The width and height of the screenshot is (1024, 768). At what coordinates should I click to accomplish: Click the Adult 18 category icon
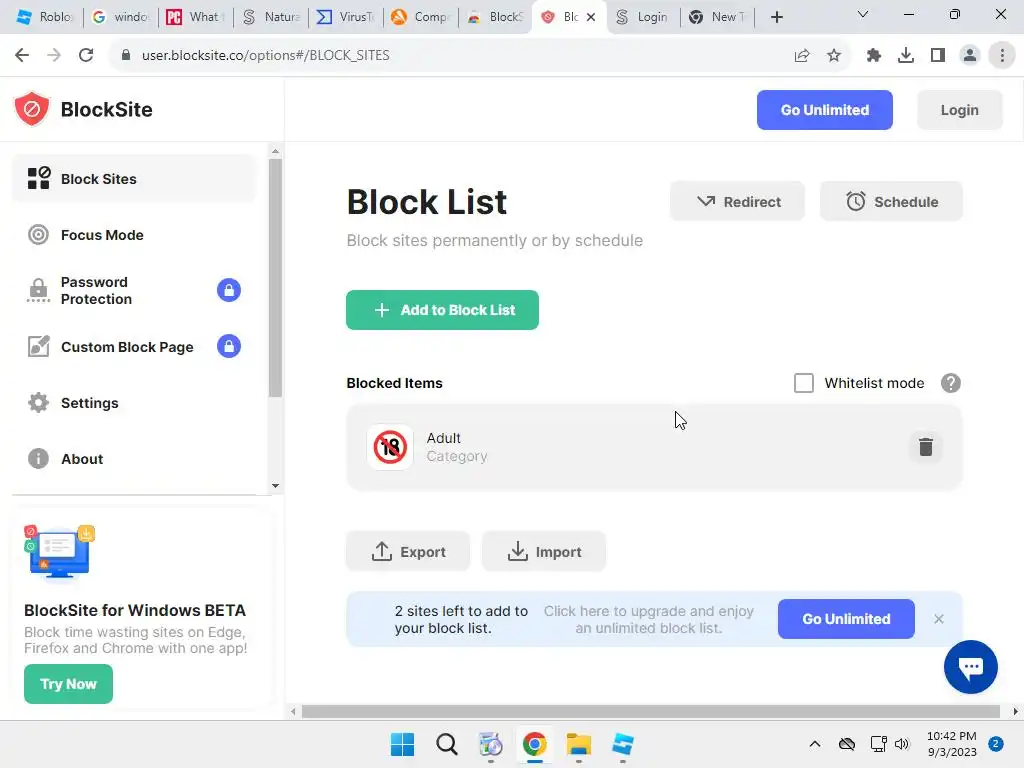click(x=390, y=447)
